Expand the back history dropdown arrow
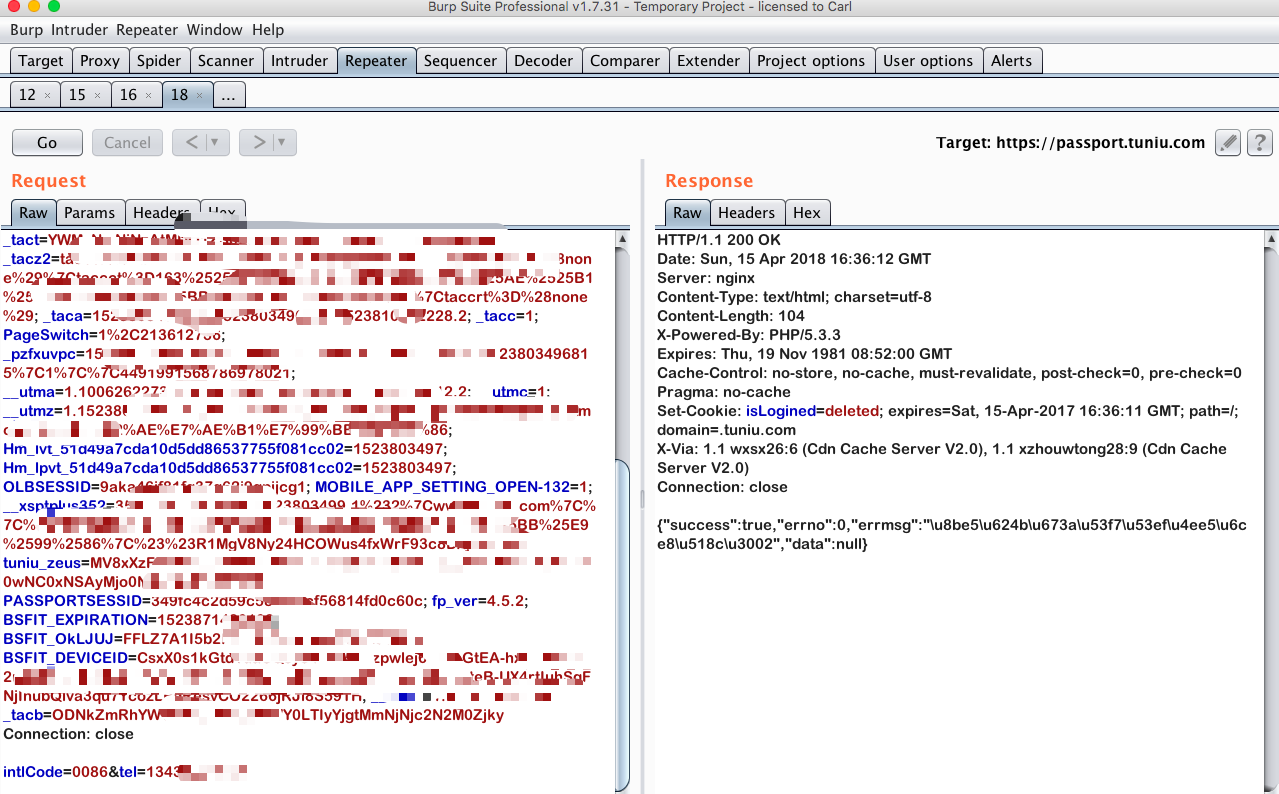The height and width of the screenshot is (794, 1279). pyautogui.click(x=216, y=142)
